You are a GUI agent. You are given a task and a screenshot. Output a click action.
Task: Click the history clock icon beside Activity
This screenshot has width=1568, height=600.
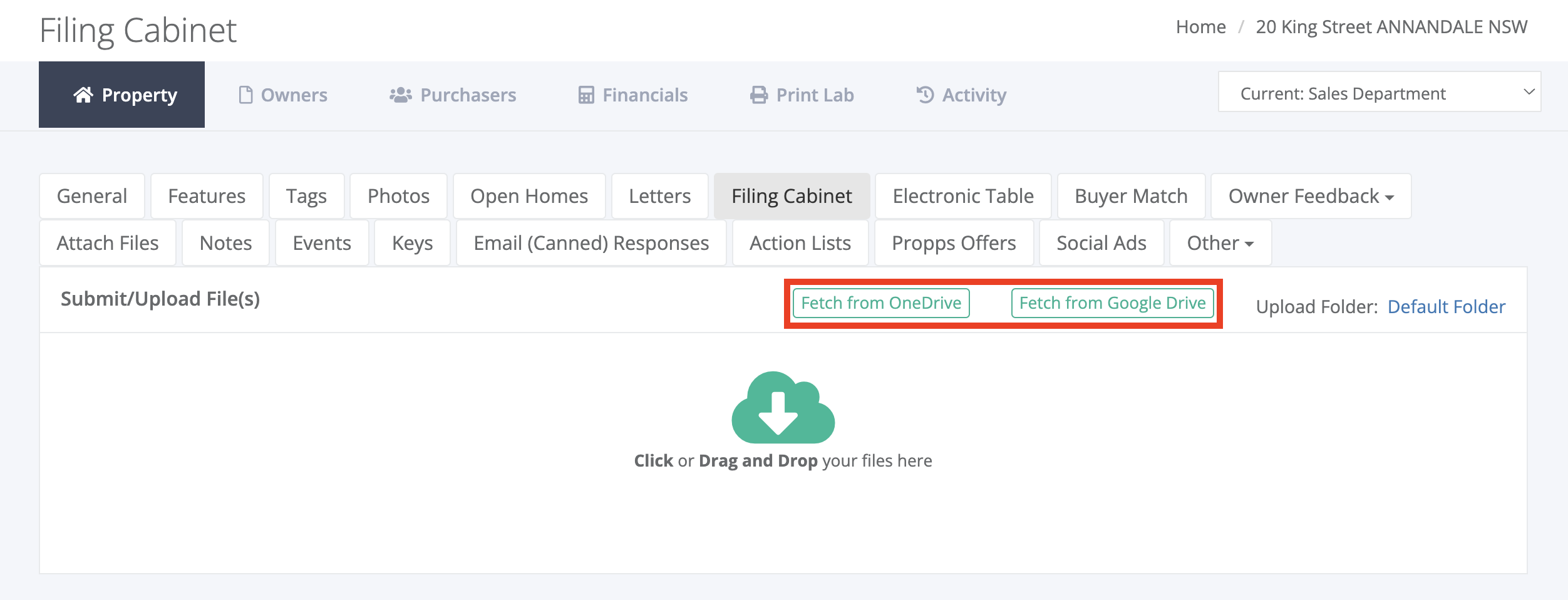[925, 95]
